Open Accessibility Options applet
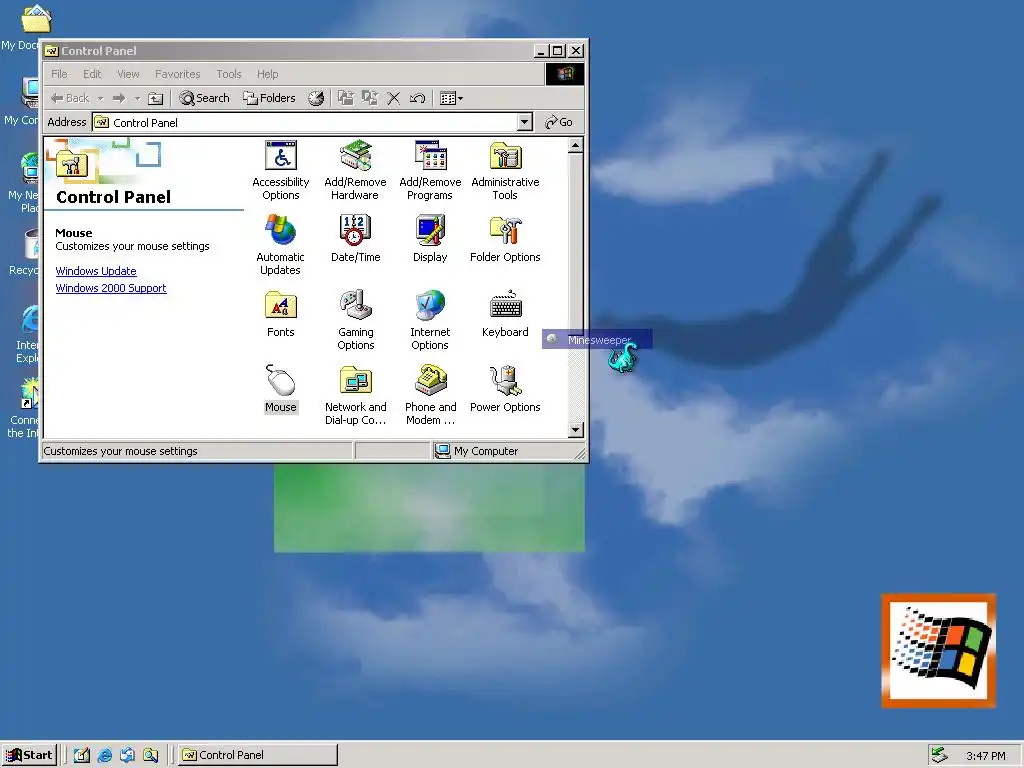Screen dimensions: 1024x768 click(x=281, y=170)
